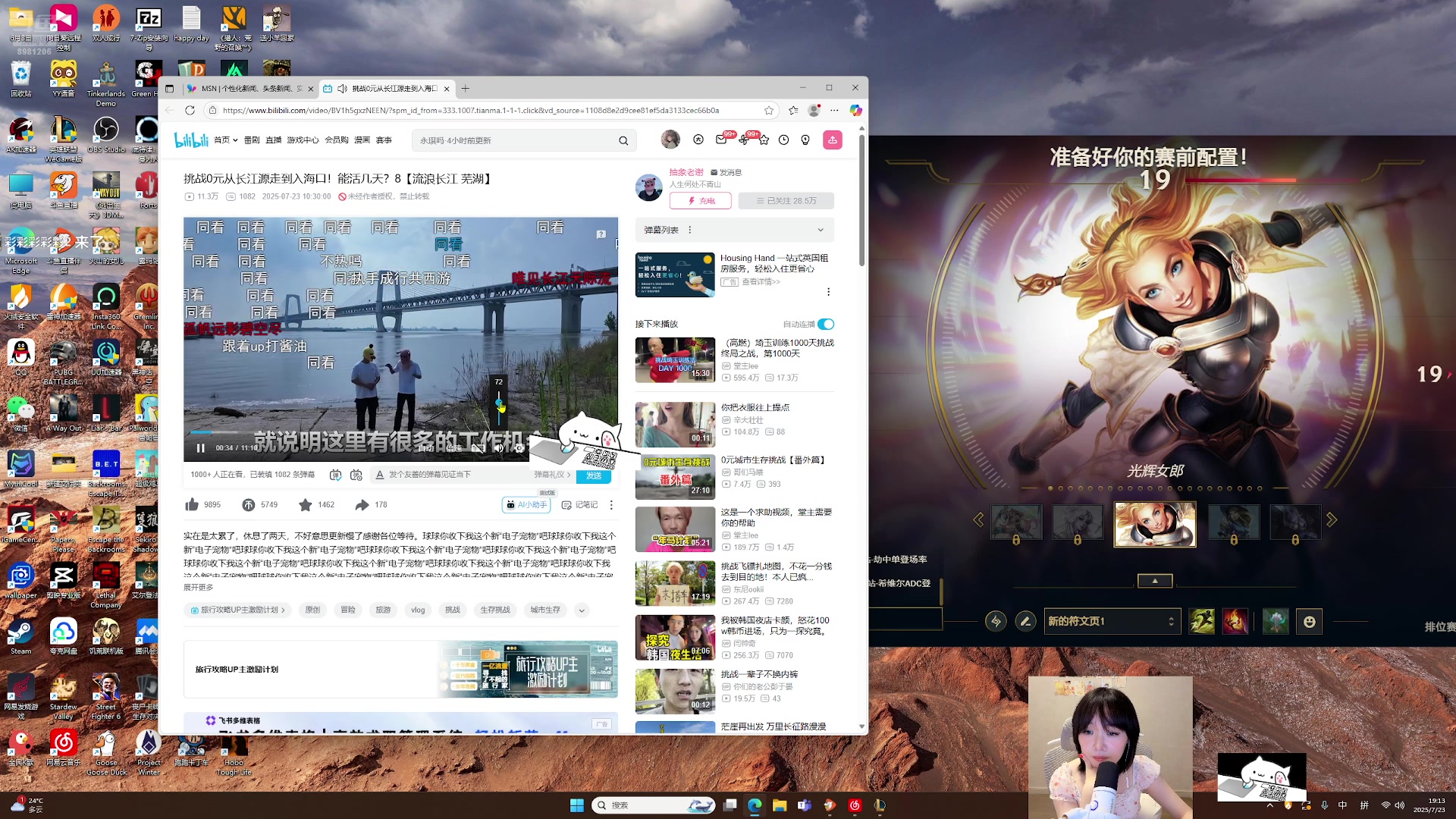1456x819 pixels.
Task: Open the rune page dropdown 新的符文页1
Action: (1112, 621)
